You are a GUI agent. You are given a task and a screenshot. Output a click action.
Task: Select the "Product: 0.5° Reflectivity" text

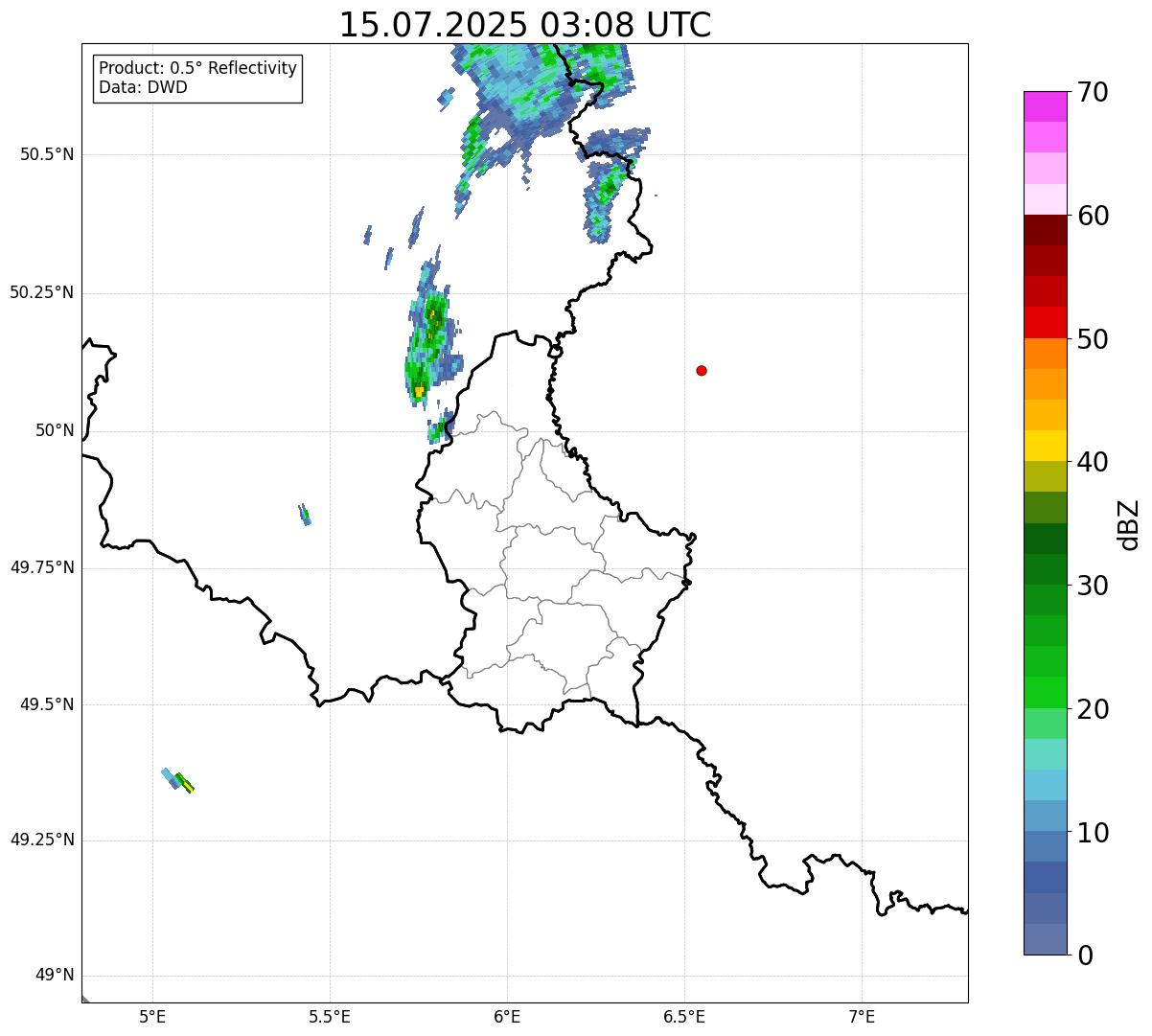197,69
